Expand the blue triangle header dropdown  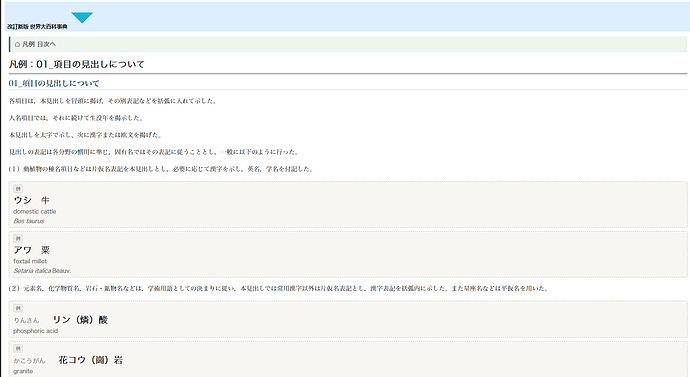(x=82, y=17)
